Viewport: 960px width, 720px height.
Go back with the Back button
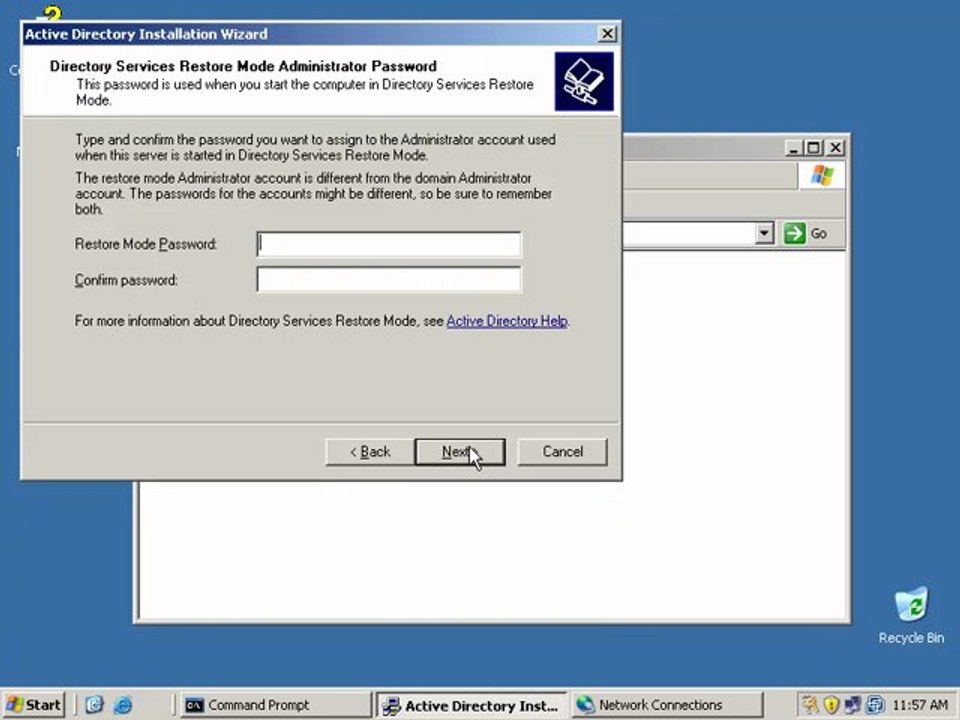click(x=370, y=452)
